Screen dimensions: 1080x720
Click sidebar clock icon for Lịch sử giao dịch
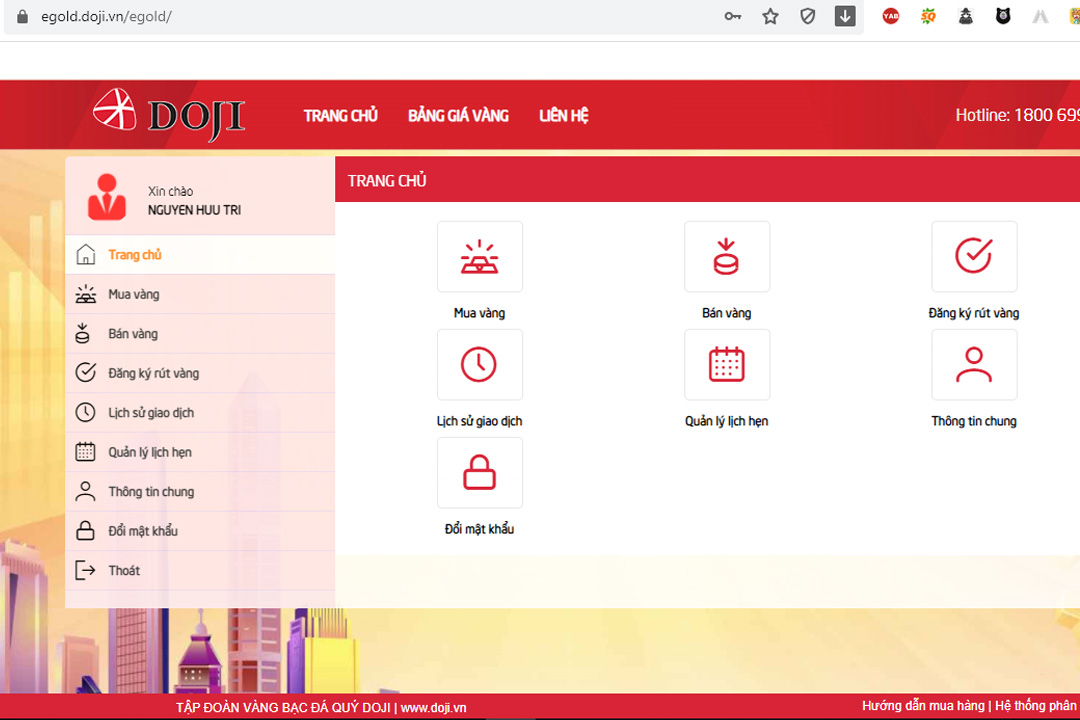[x=85, y=412]
